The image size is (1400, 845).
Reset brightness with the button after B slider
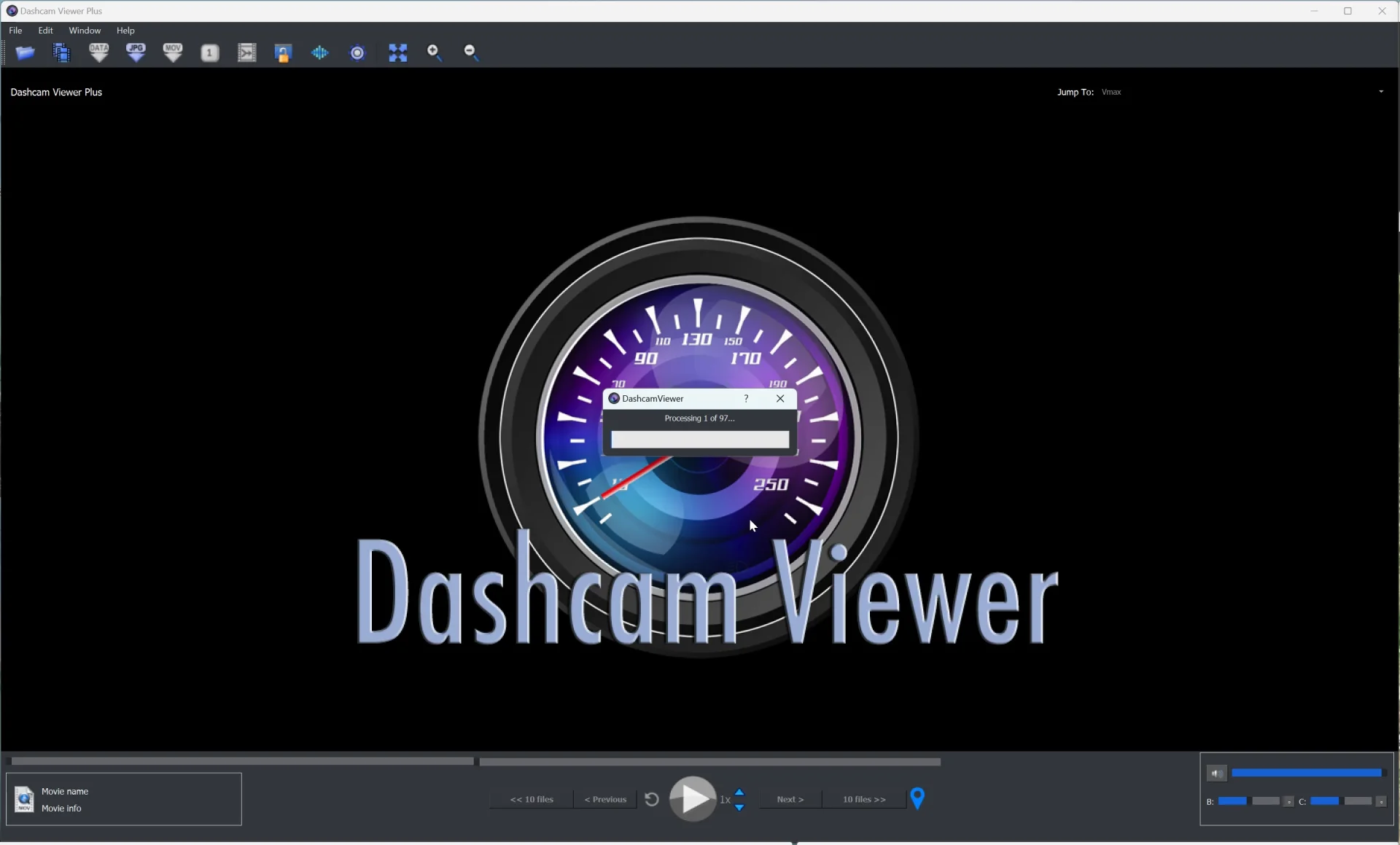pos(1288,801)
